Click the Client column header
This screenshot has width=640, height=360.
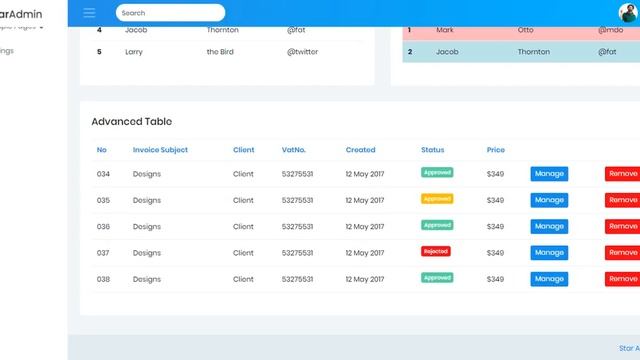pyautogui.click(x=244, y=150)
